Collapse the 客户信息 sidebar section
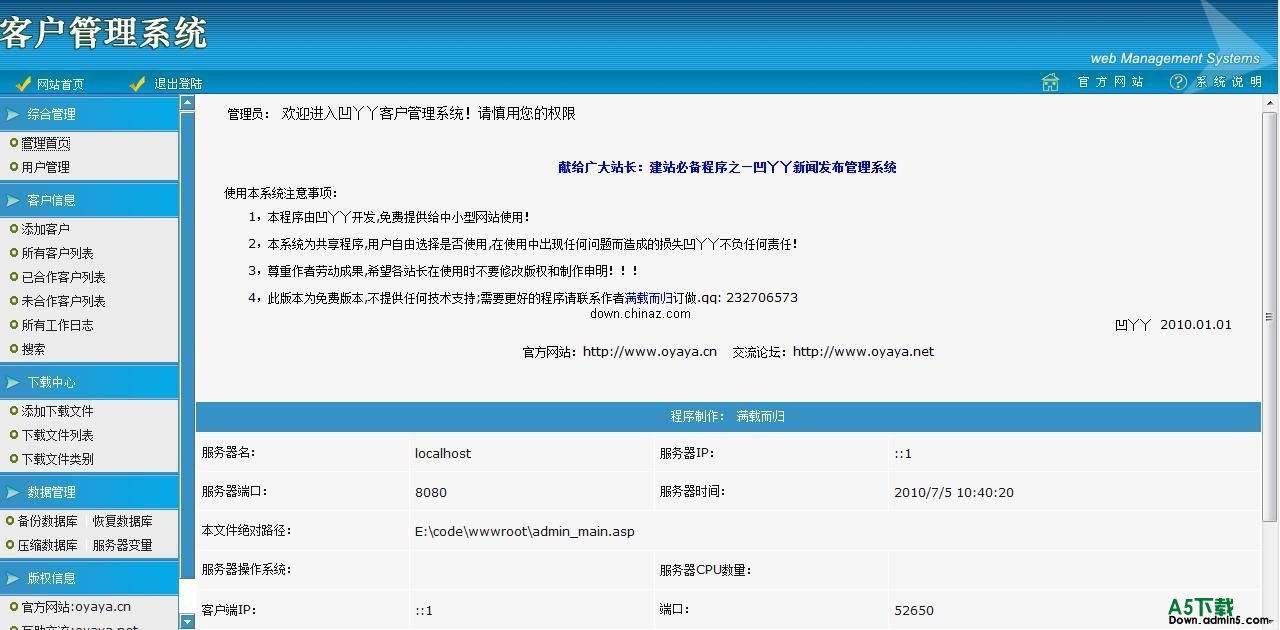This screenshot has height=630, width=1280. click(89, 200)
